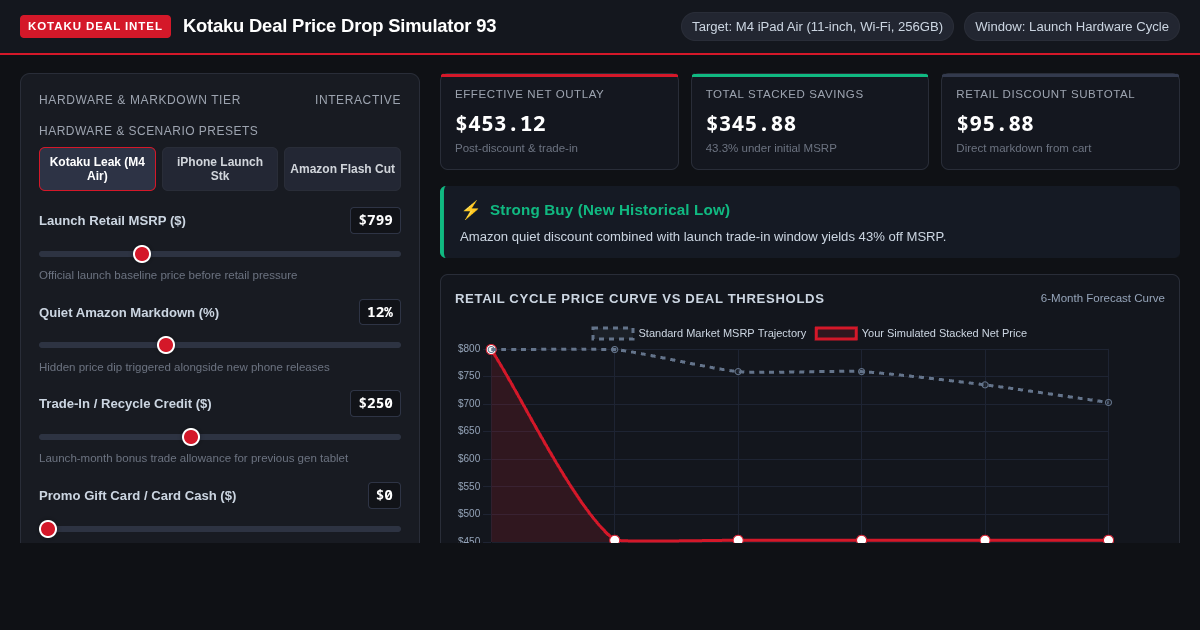Image resolution: width=1200 pixels, height=630 pixels.
Task: Click the 12% markdown value box
Action: click(380, 312)
